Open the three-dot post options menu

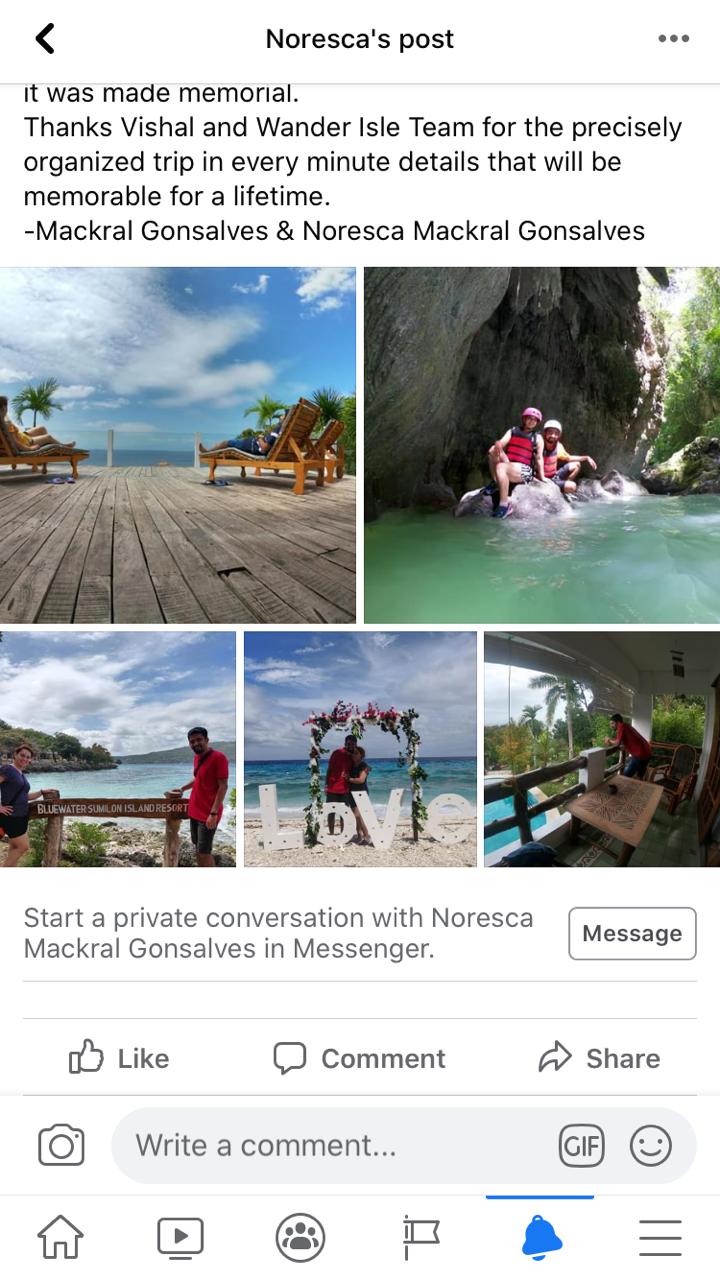tap(673, 39)
